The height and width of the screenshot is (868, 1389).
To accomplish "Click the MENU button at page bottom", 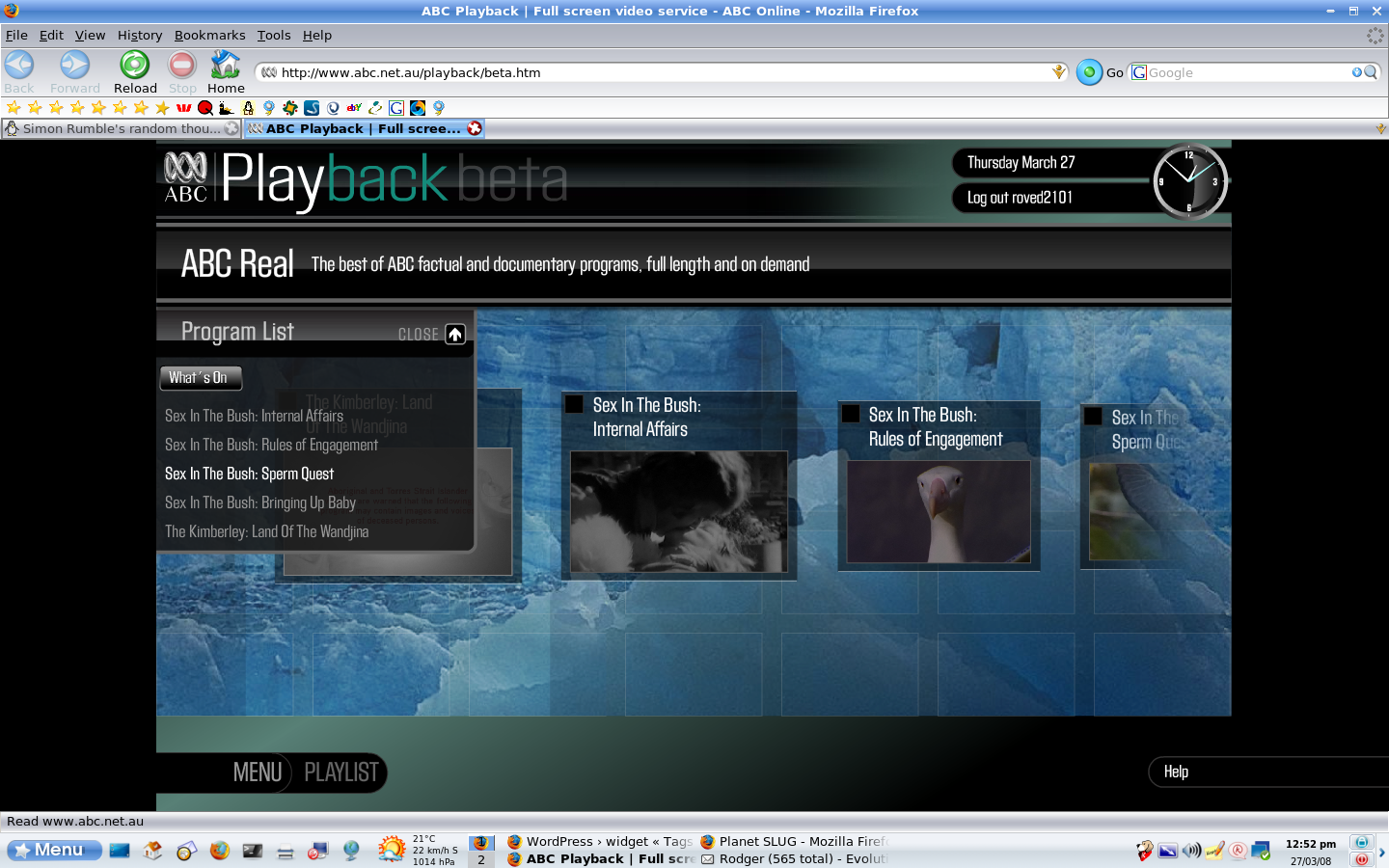I will 258,773.
